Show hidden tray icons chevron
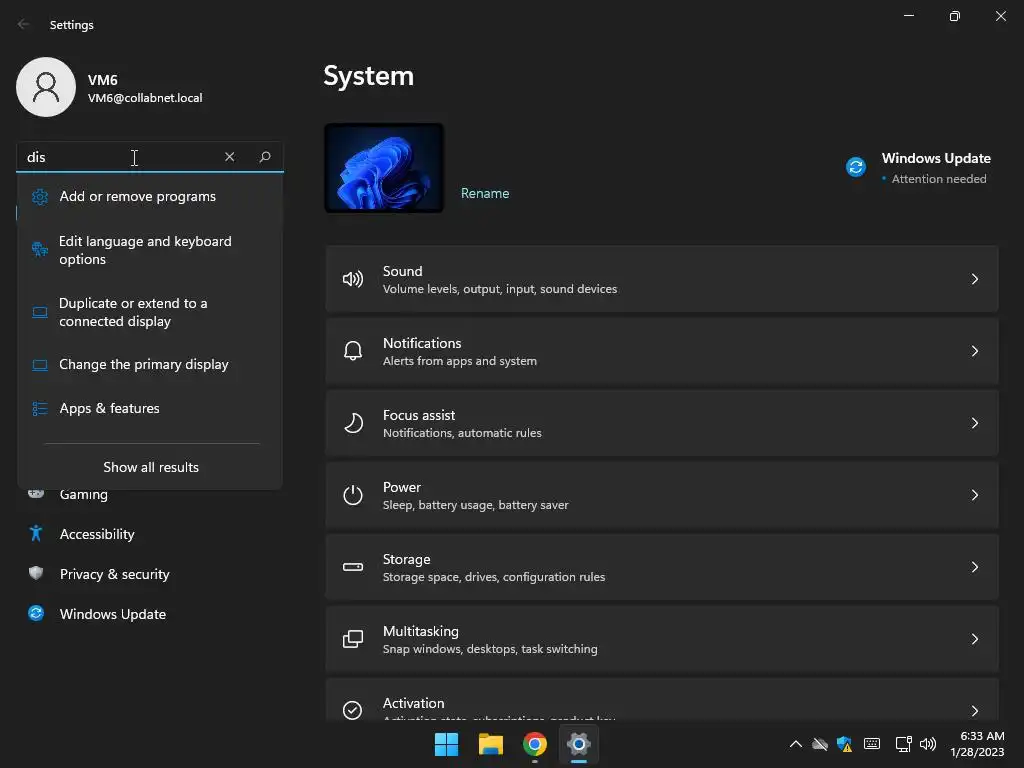Viewport: 1024px width, 768px height. click(x=795, y=744)
